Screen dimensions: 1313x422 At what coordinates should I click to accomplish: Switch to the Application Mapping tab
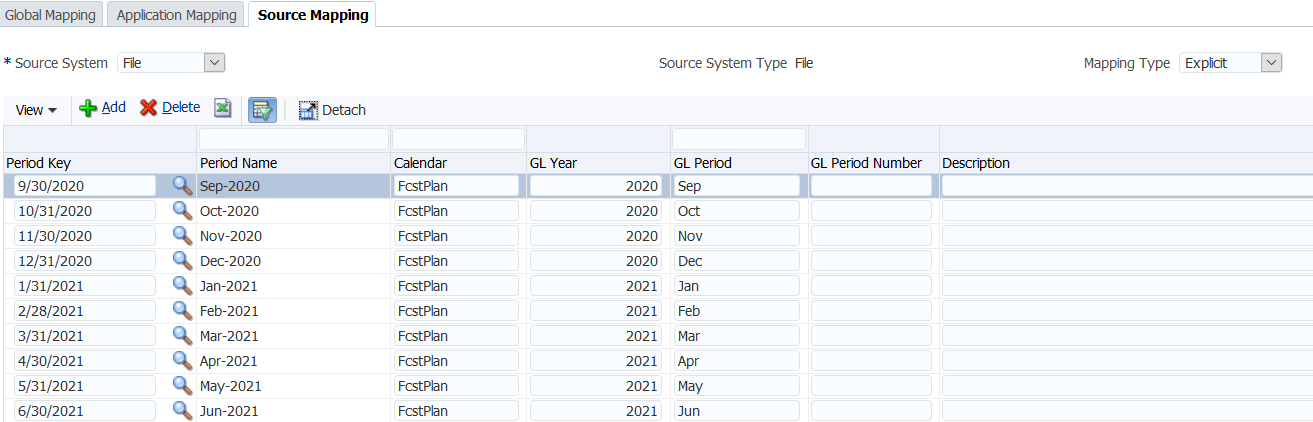pos(176,15)
